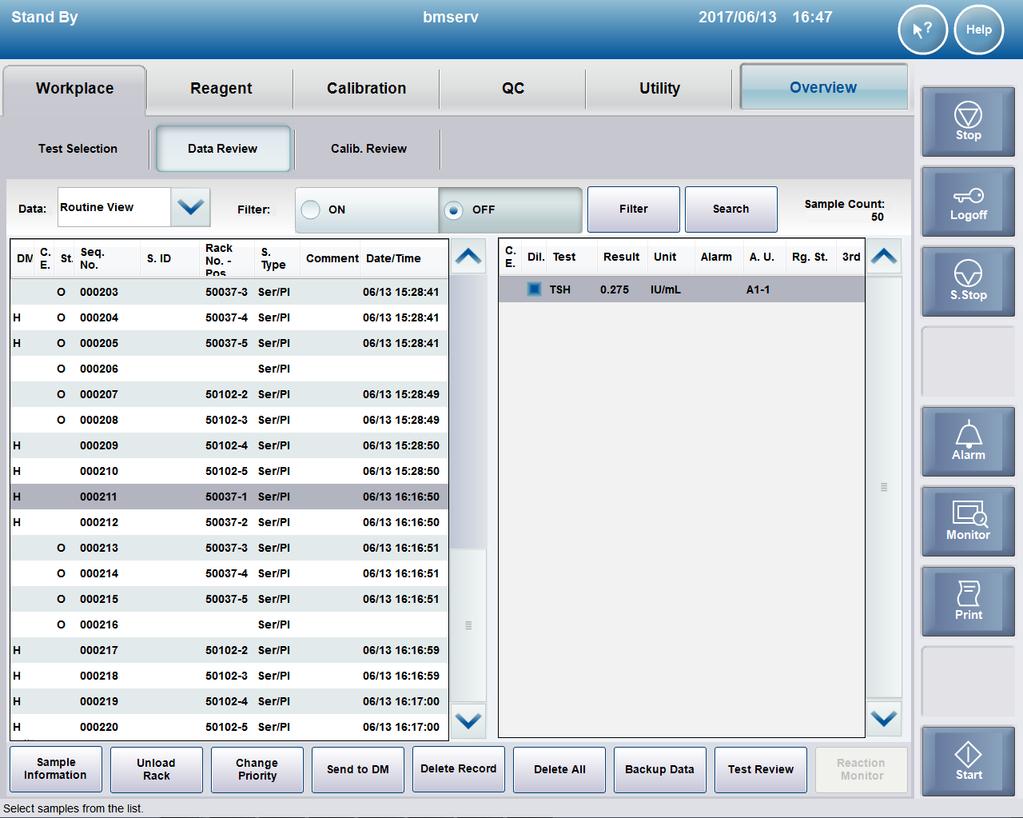Select highlighted sample row 000211

click(x=230, y=496)
